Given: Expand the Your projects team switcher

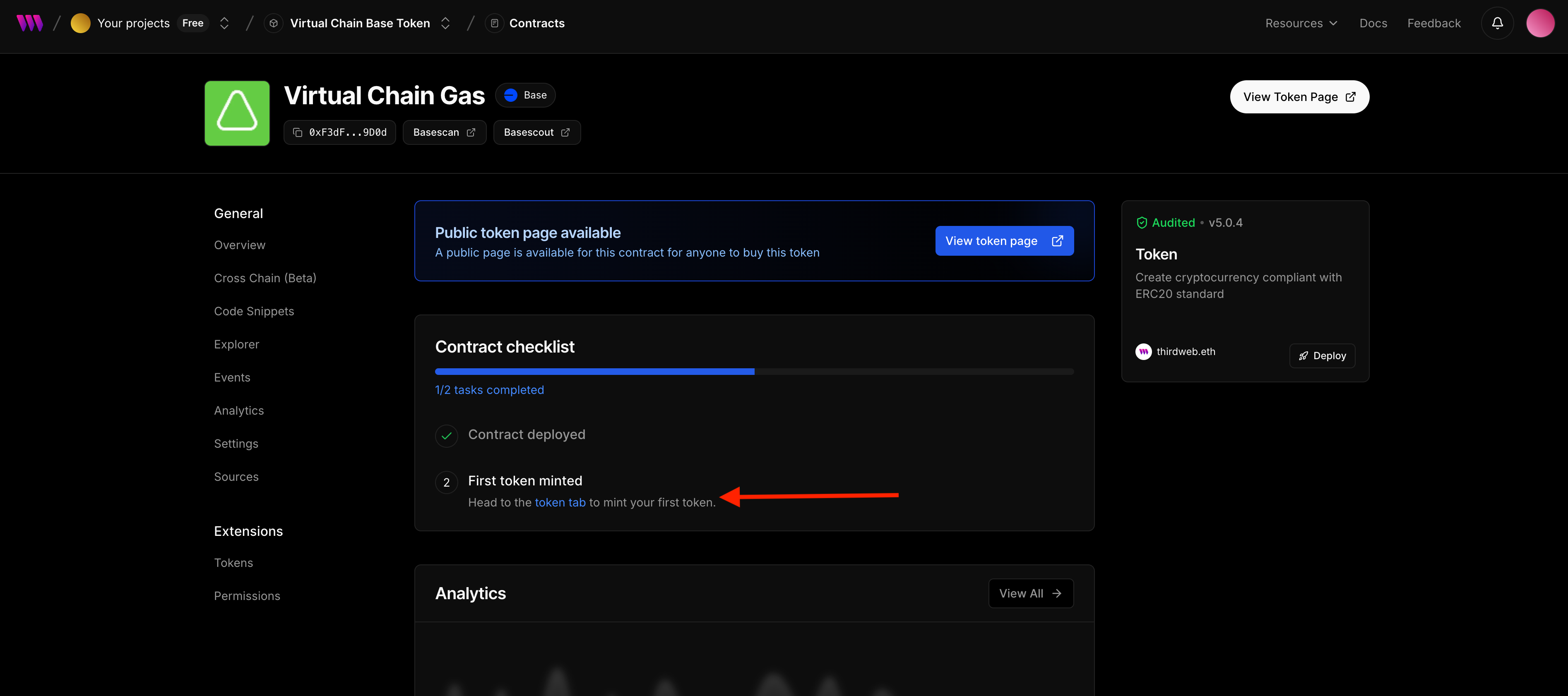Looking at the screenshot, I should [x=224, y=23].
